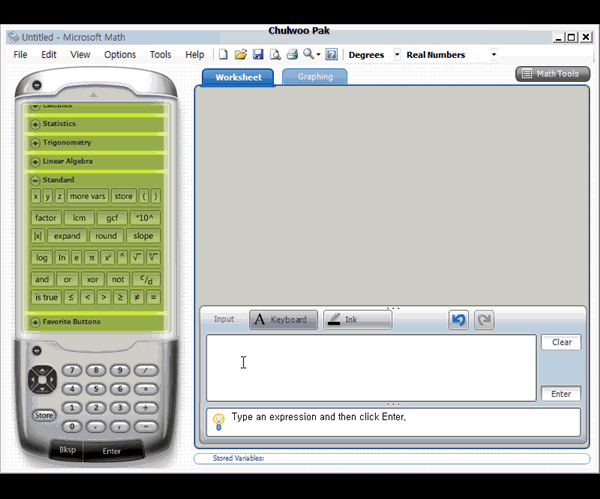Save using the floppy disk icon
The height and width of the screenshot is (499, 600).
click(258, 54)
